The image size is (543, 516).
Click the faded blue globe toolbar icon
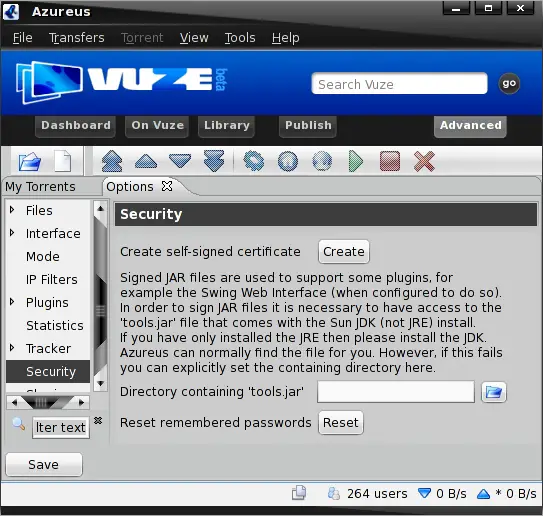click(x=322, y=161)
